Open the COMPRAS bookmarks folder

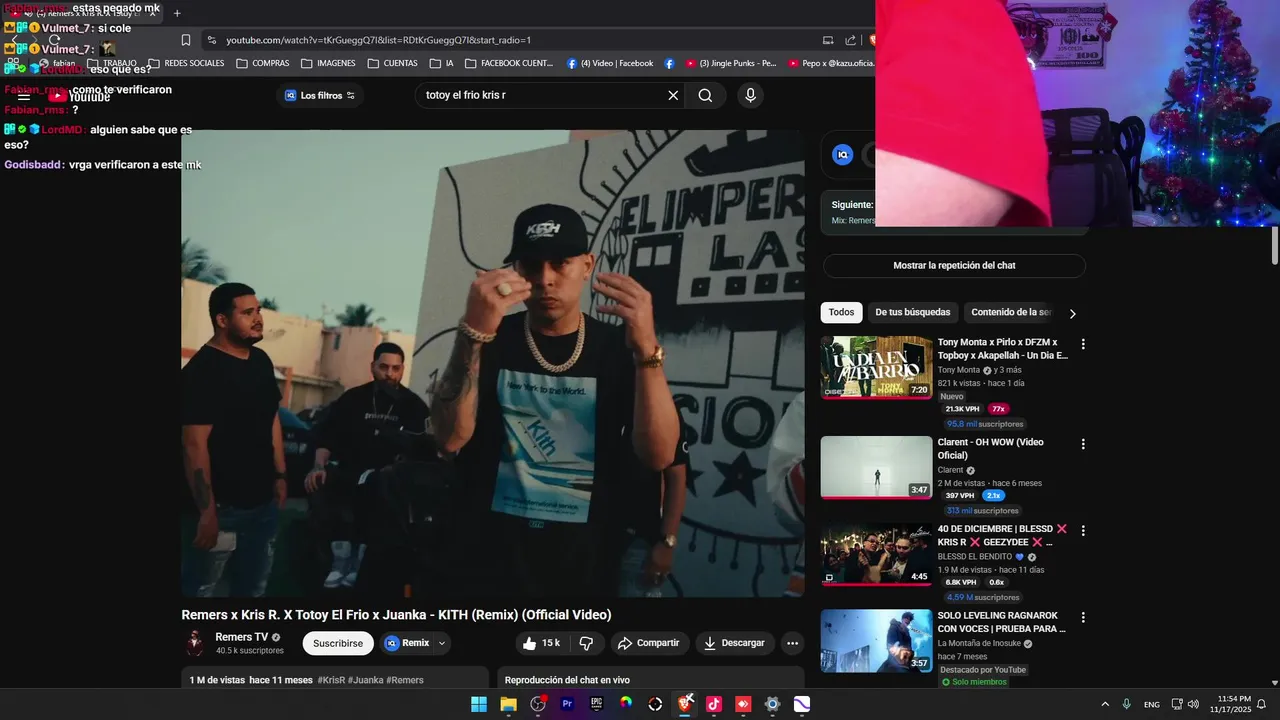tap(263, 63)
